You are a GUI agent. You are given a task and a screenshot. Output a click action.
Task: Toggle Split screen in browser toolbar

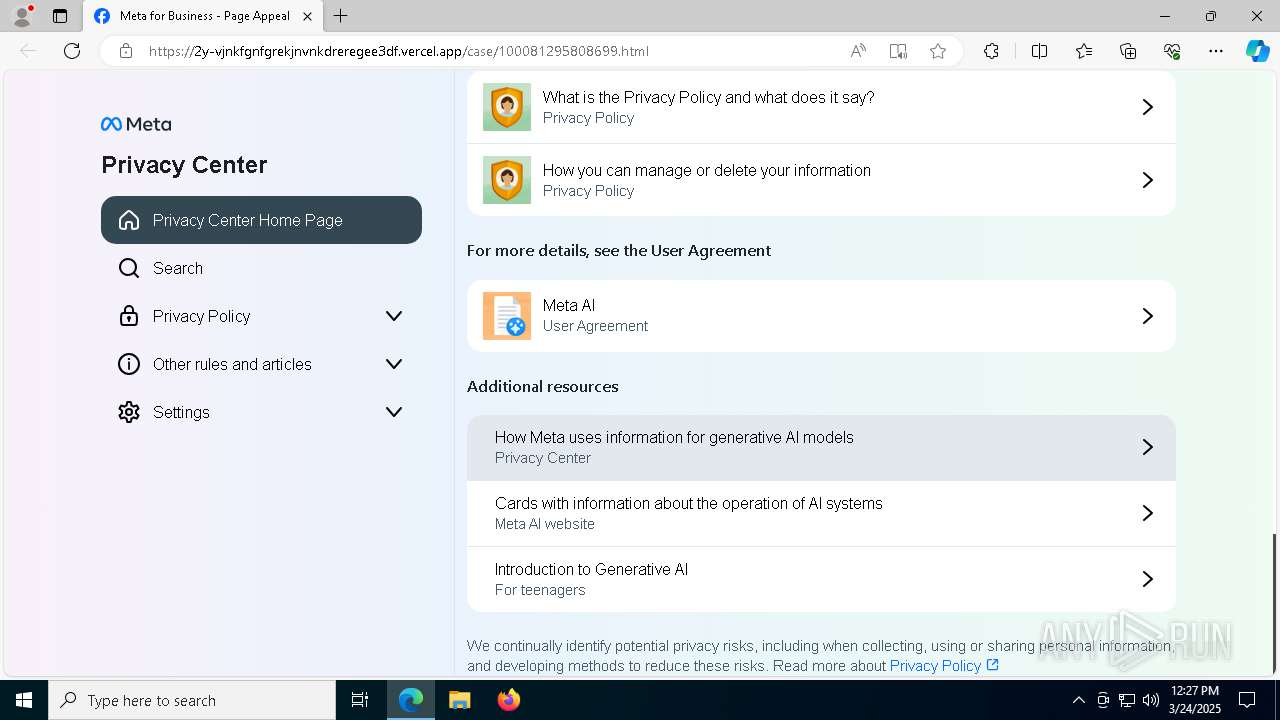coord(1039,51)
